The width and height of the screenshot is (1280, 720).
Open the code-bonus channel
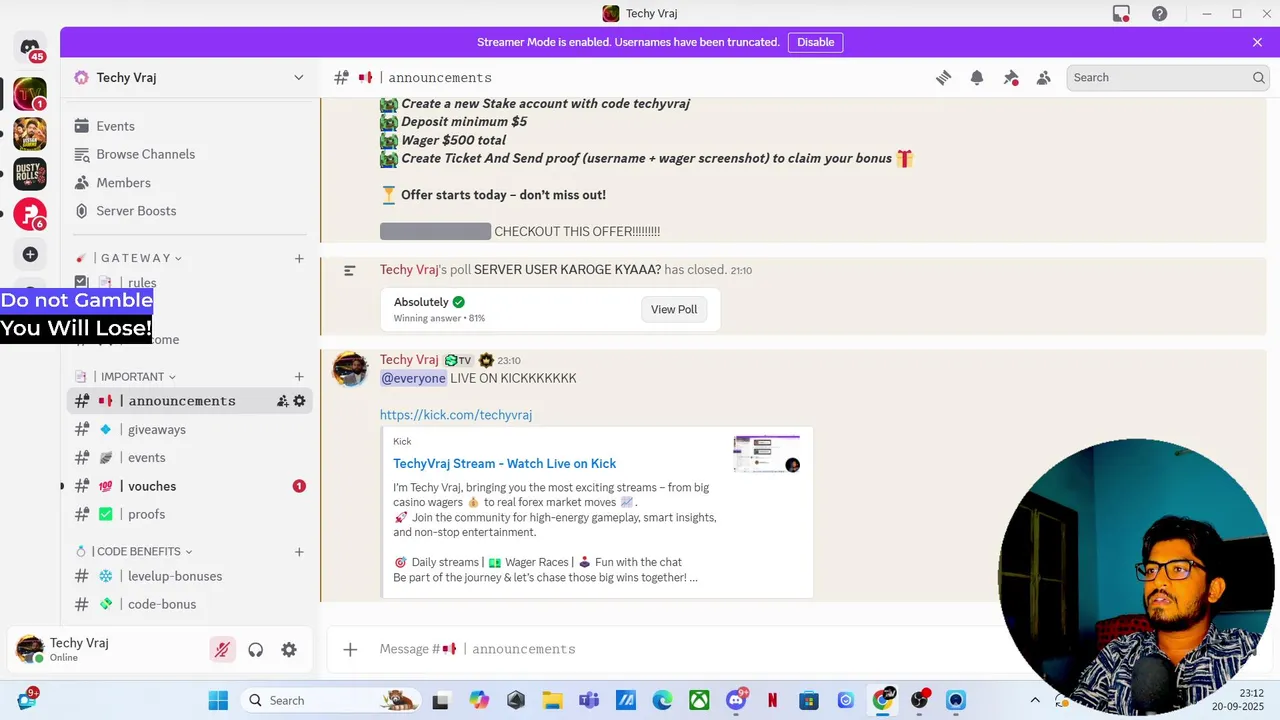pyautogui.click(x=190, y=604)
